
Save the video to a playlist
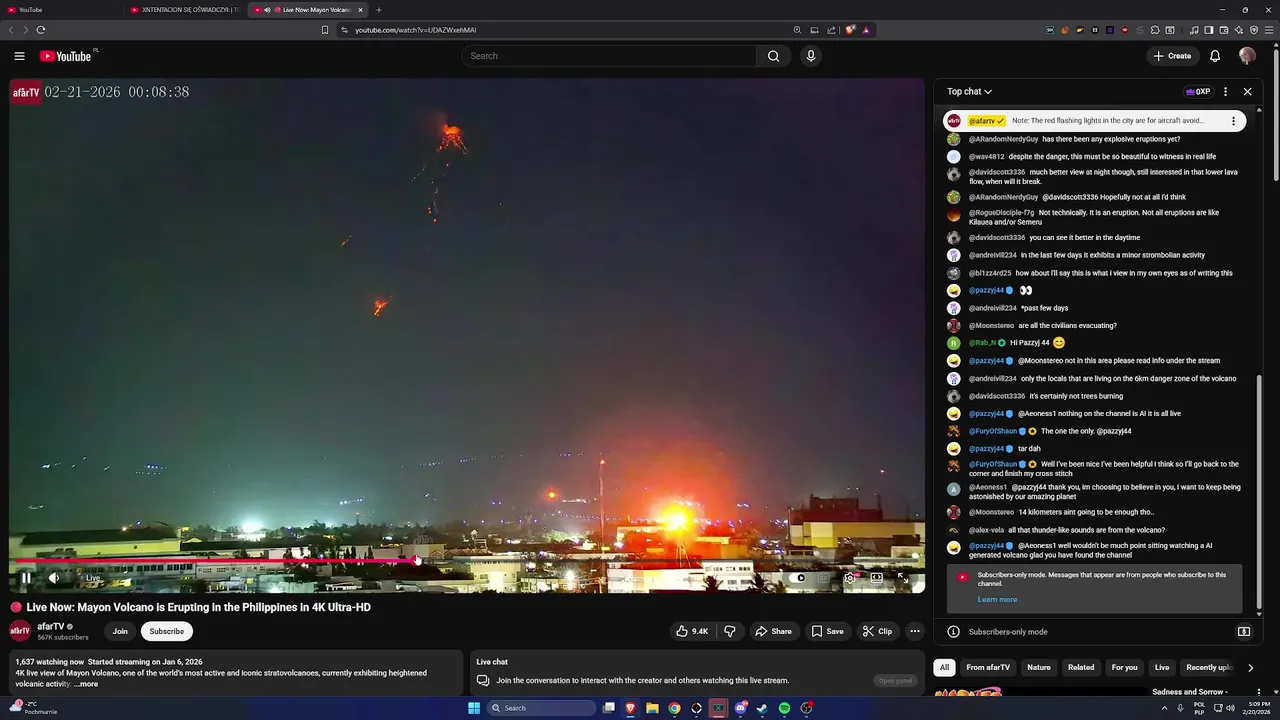[827, 631]
